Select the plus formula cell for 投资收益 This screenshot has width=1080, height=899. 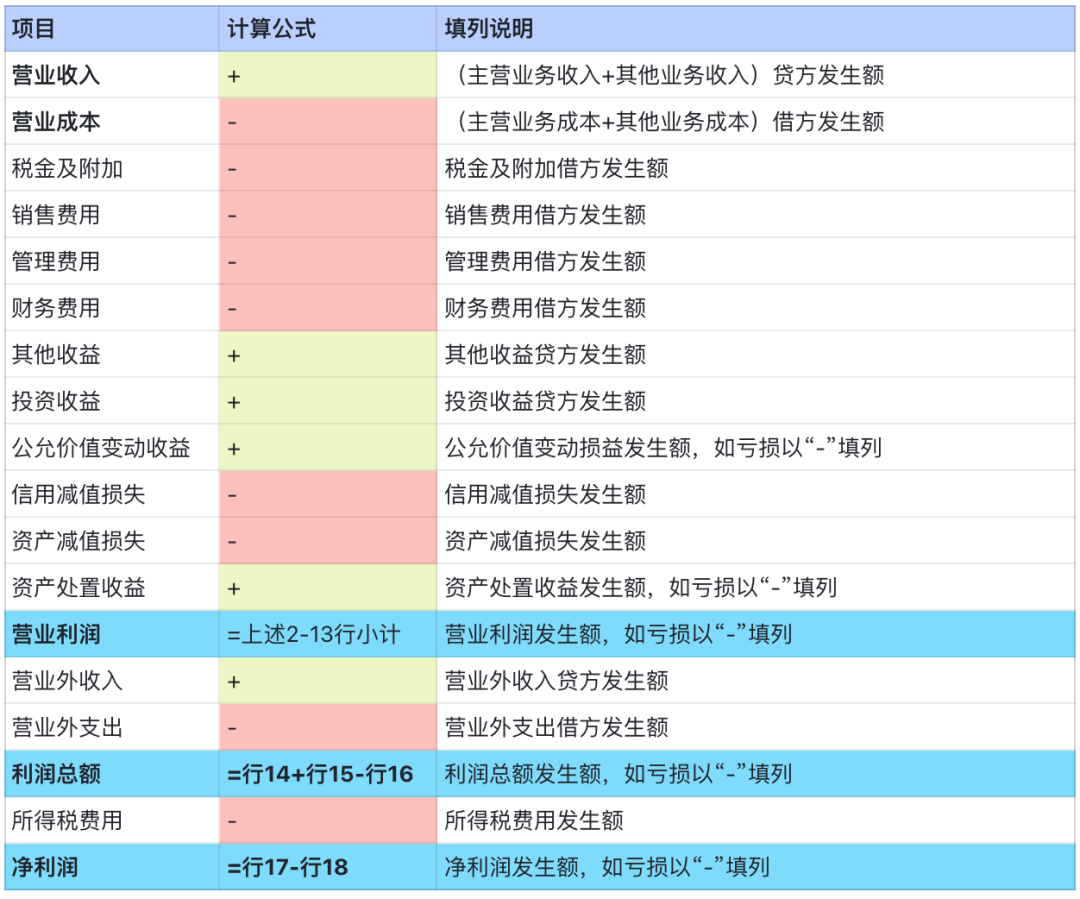click(327, 401)
